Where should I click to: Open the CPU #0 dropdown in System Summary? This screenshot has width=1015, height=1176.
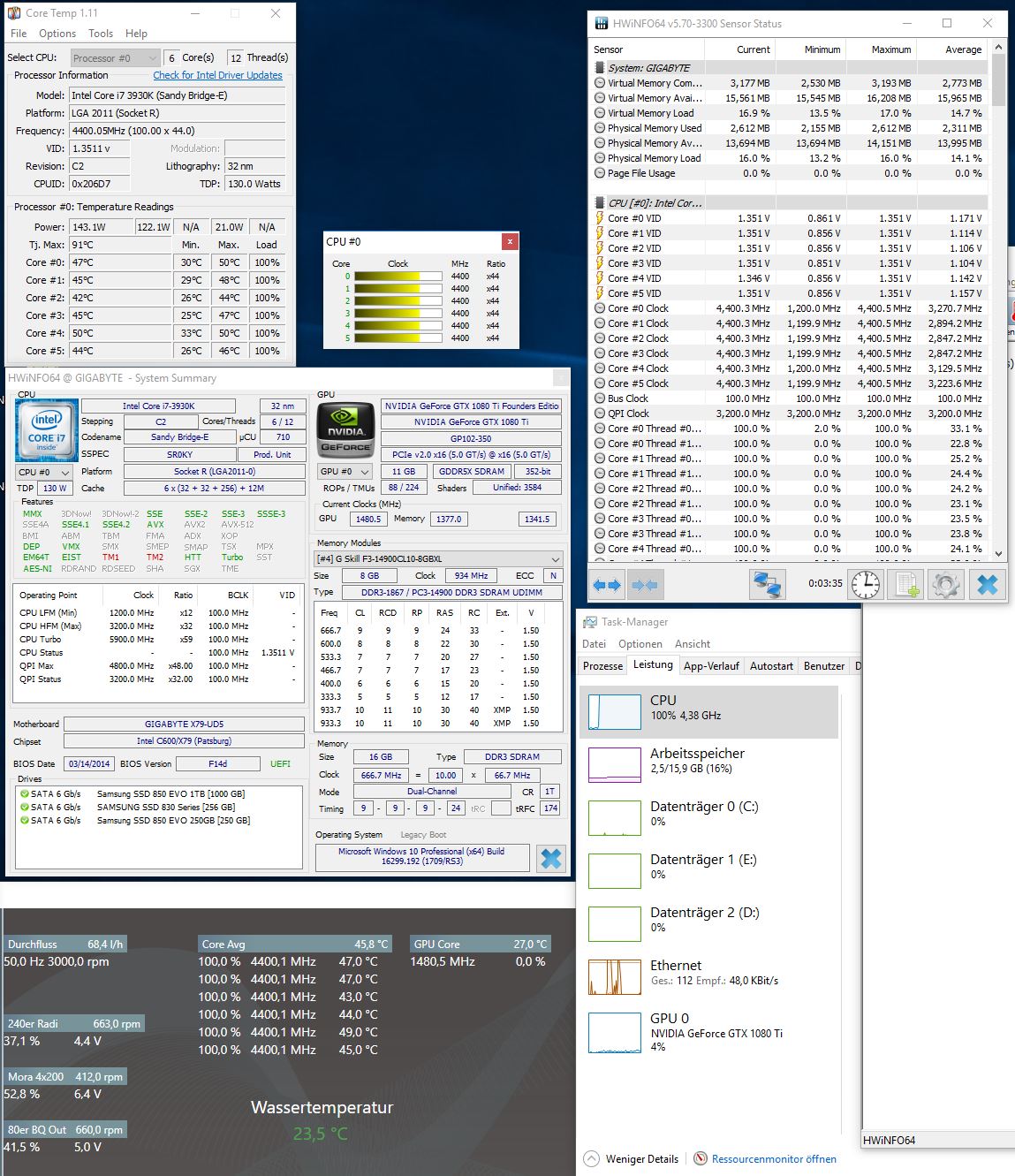click(x=44, y=473)
